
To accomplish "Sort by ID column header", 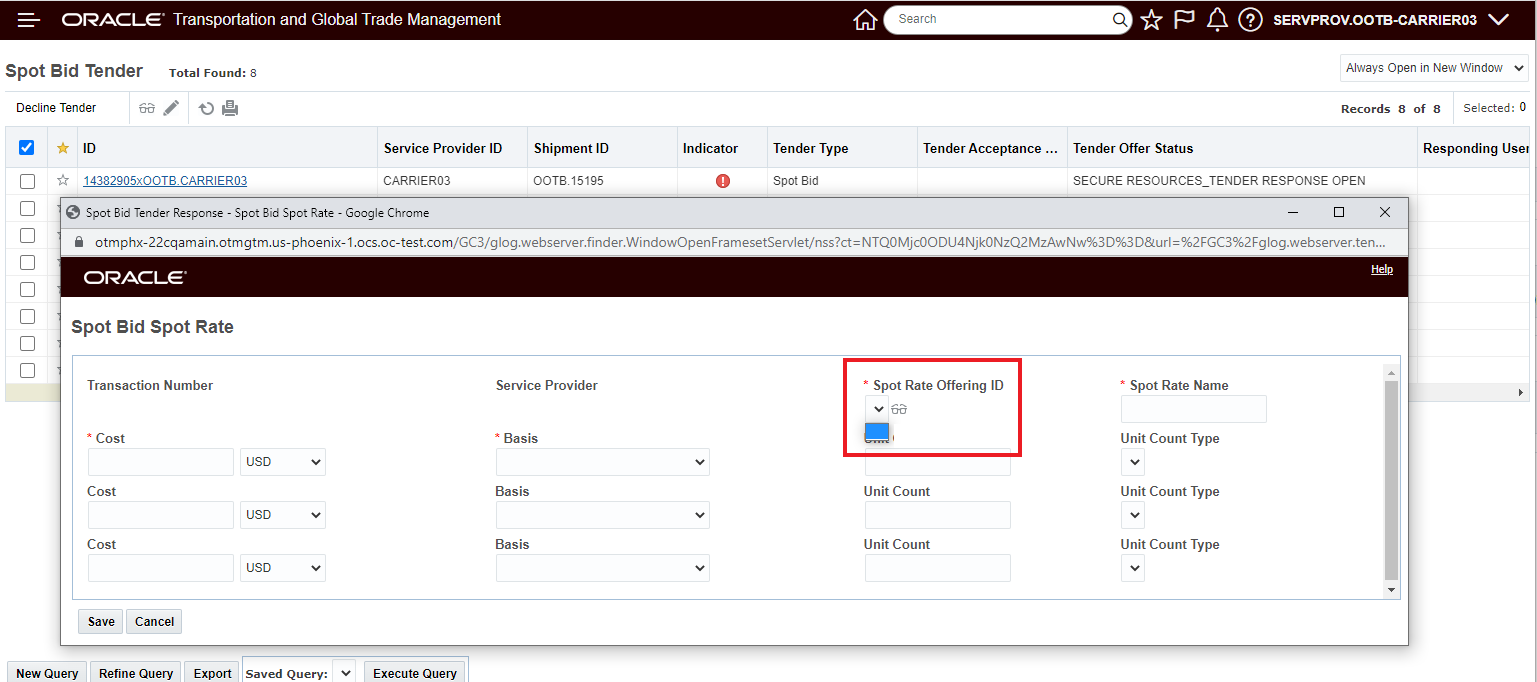I will click(x=90, y=148).
